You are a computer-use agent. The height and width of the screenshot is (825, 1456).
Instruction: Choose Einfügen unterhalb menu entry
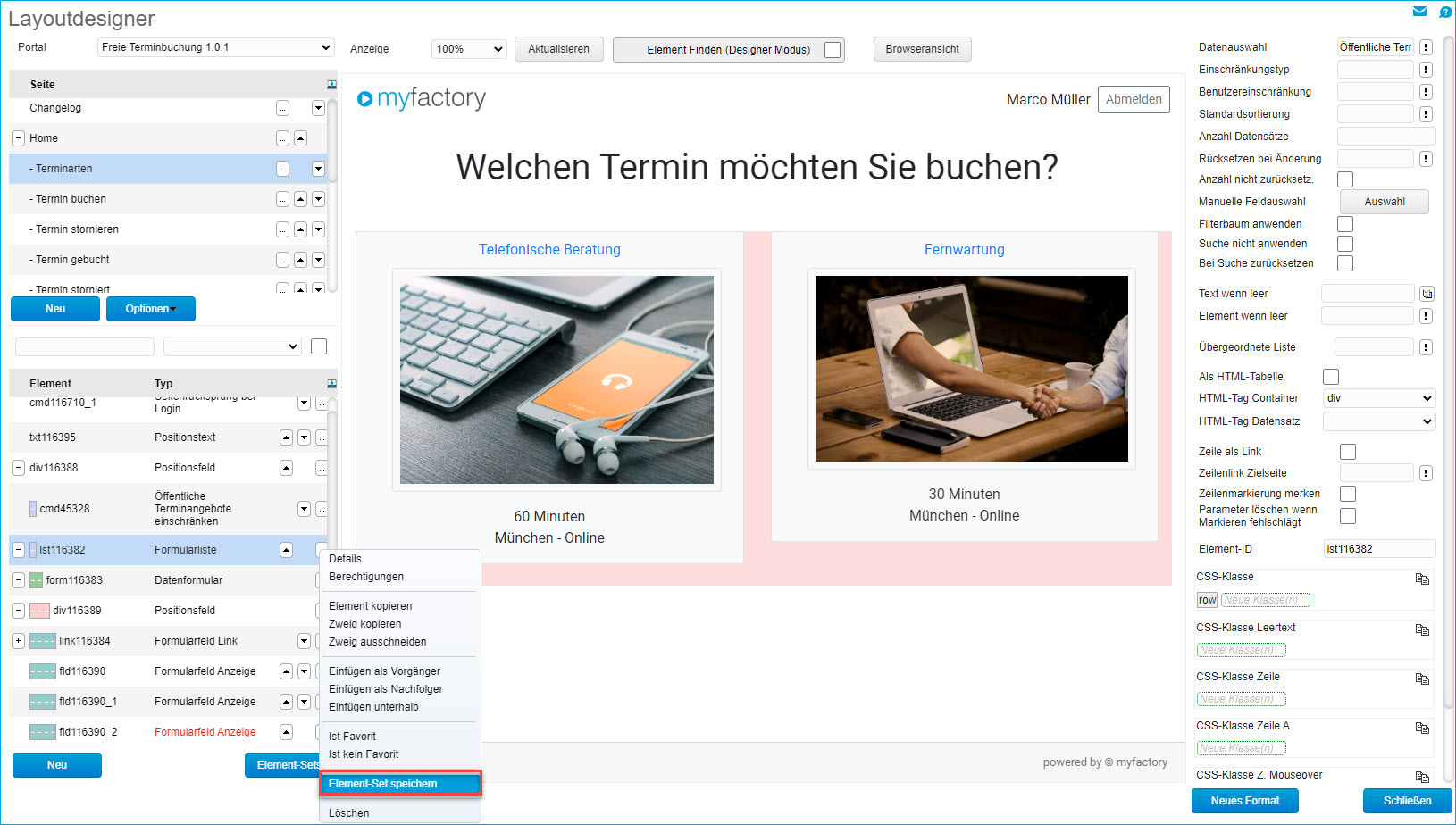373,707
